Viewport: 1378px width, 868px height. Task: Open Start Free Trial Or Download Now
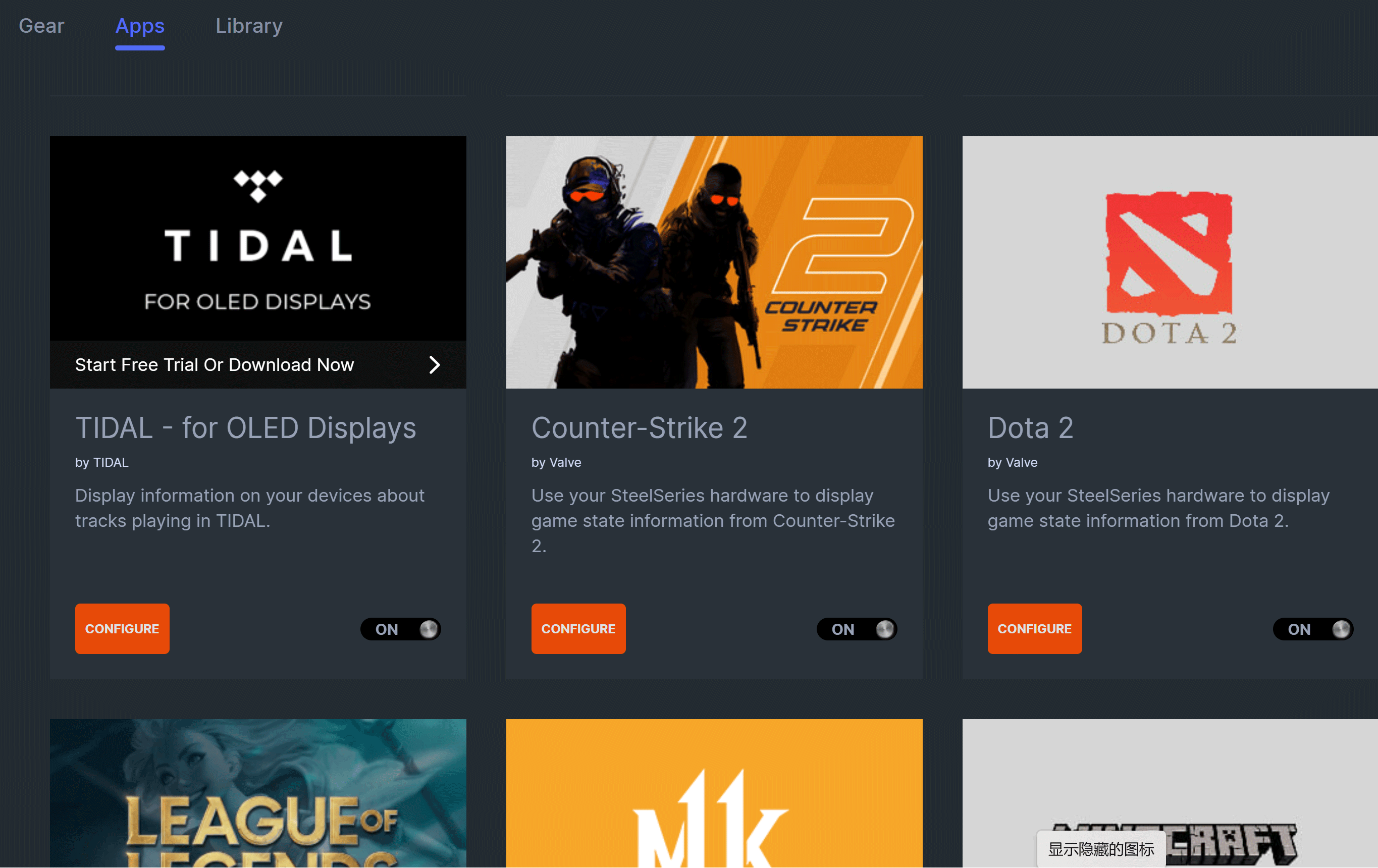215,364
